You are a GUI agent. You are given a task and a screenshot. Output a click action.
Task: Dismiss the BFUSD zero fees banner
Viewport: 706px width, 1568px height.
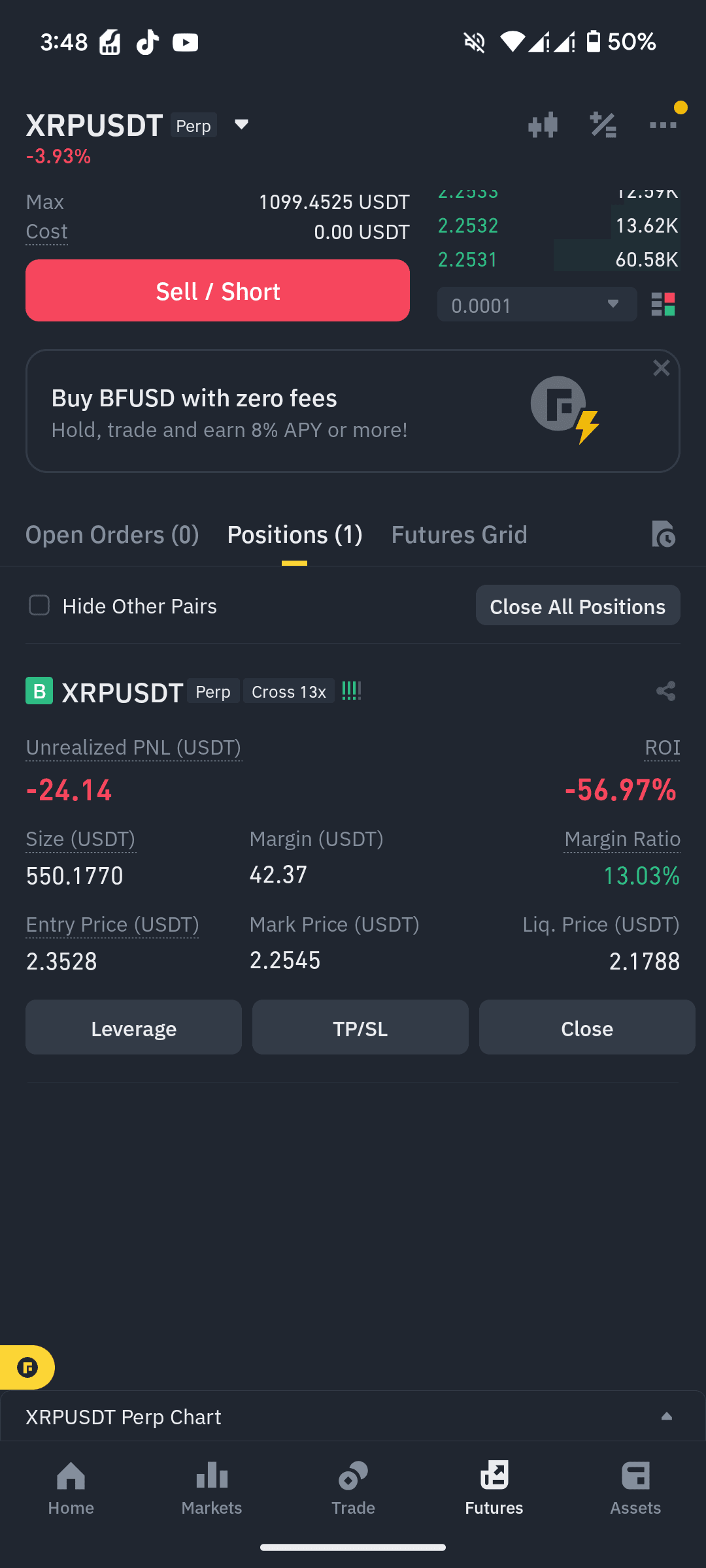point(662,368)
